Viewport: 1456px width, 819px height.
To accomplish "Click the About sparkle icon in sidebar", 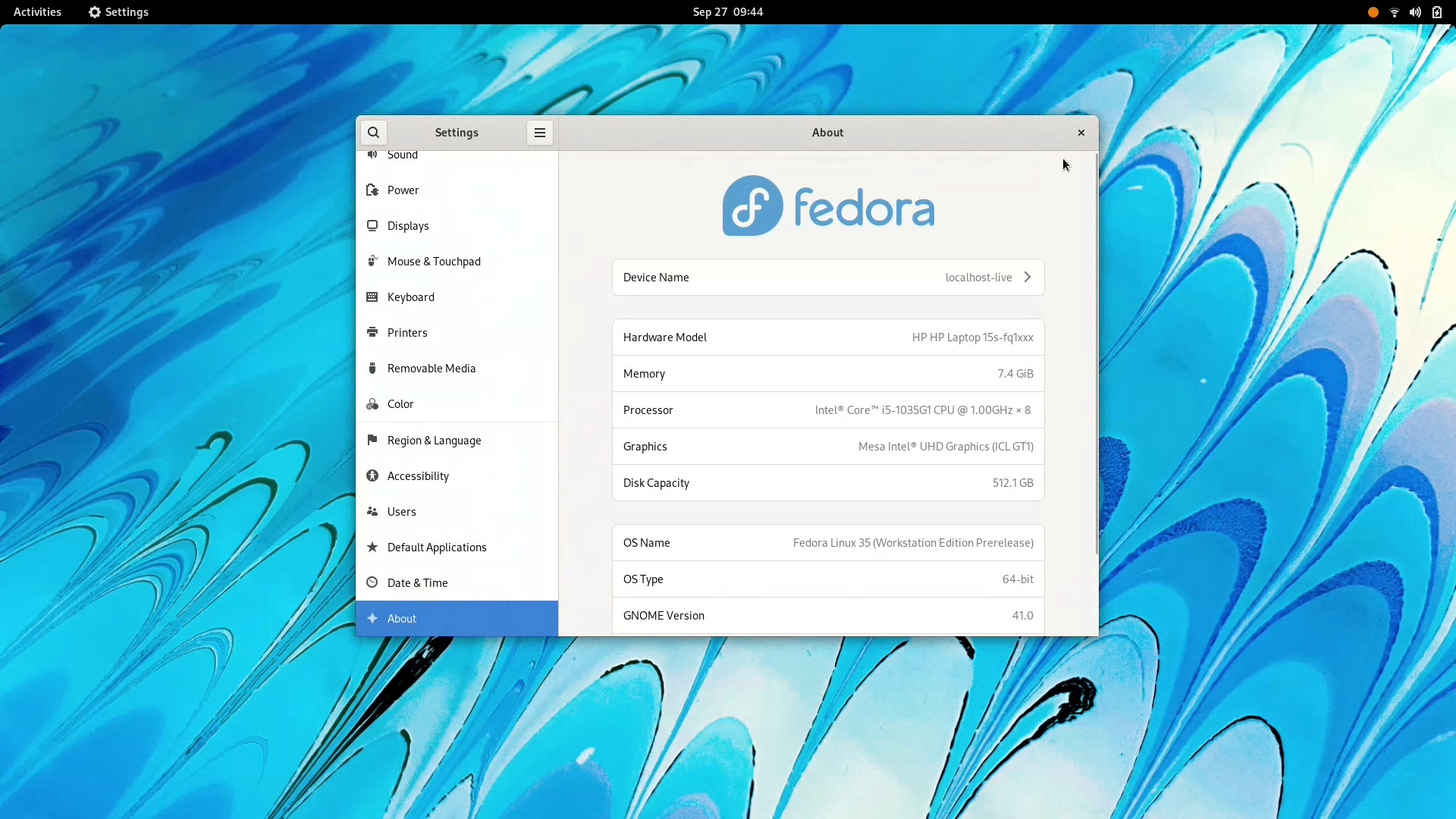I will pyautogui.click(x=372, y=618).
